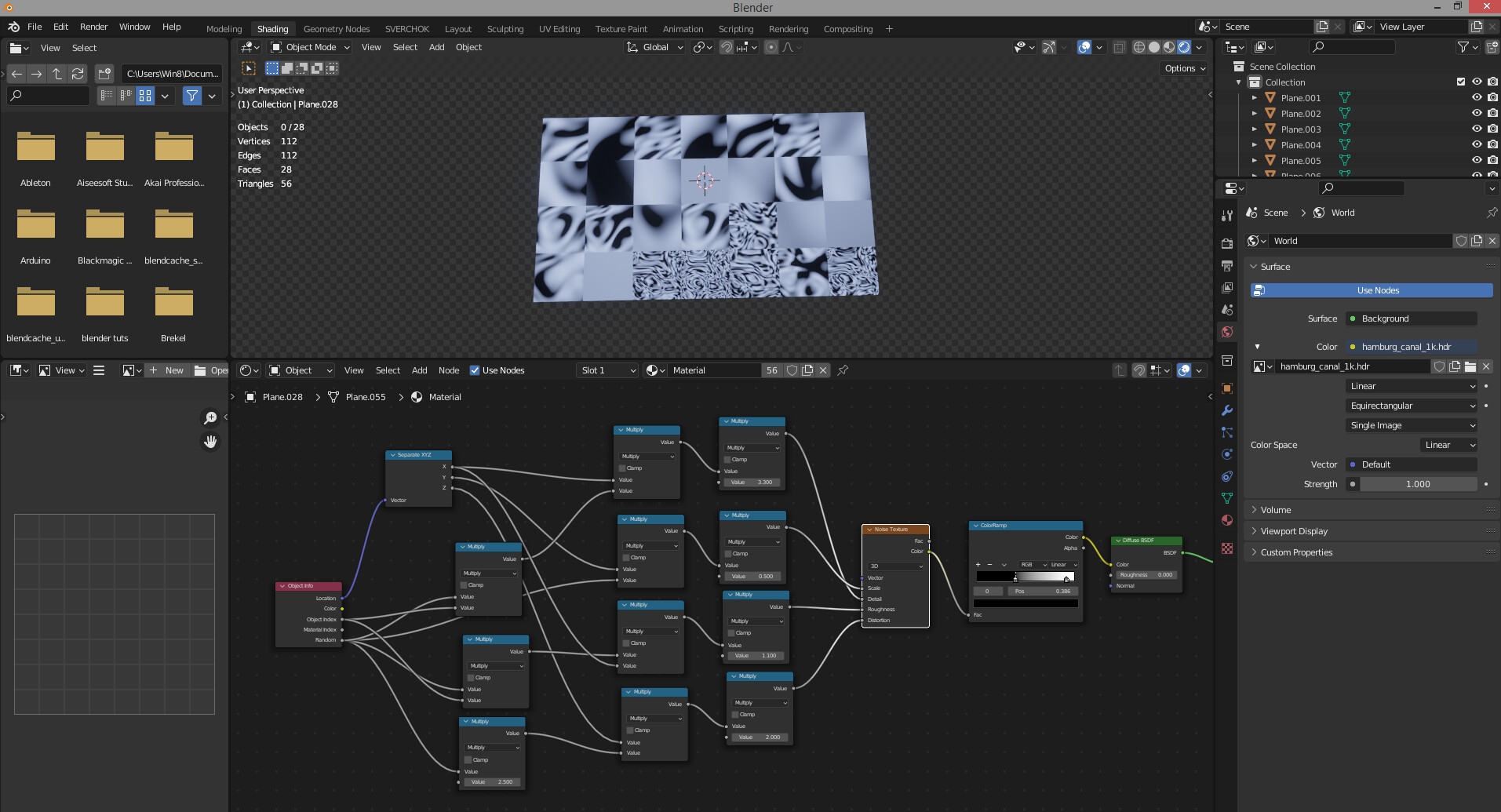This screenshot has width=1501, height=812.
Task: Click the zoom magnifier in image editor
Action: (210, 418)
